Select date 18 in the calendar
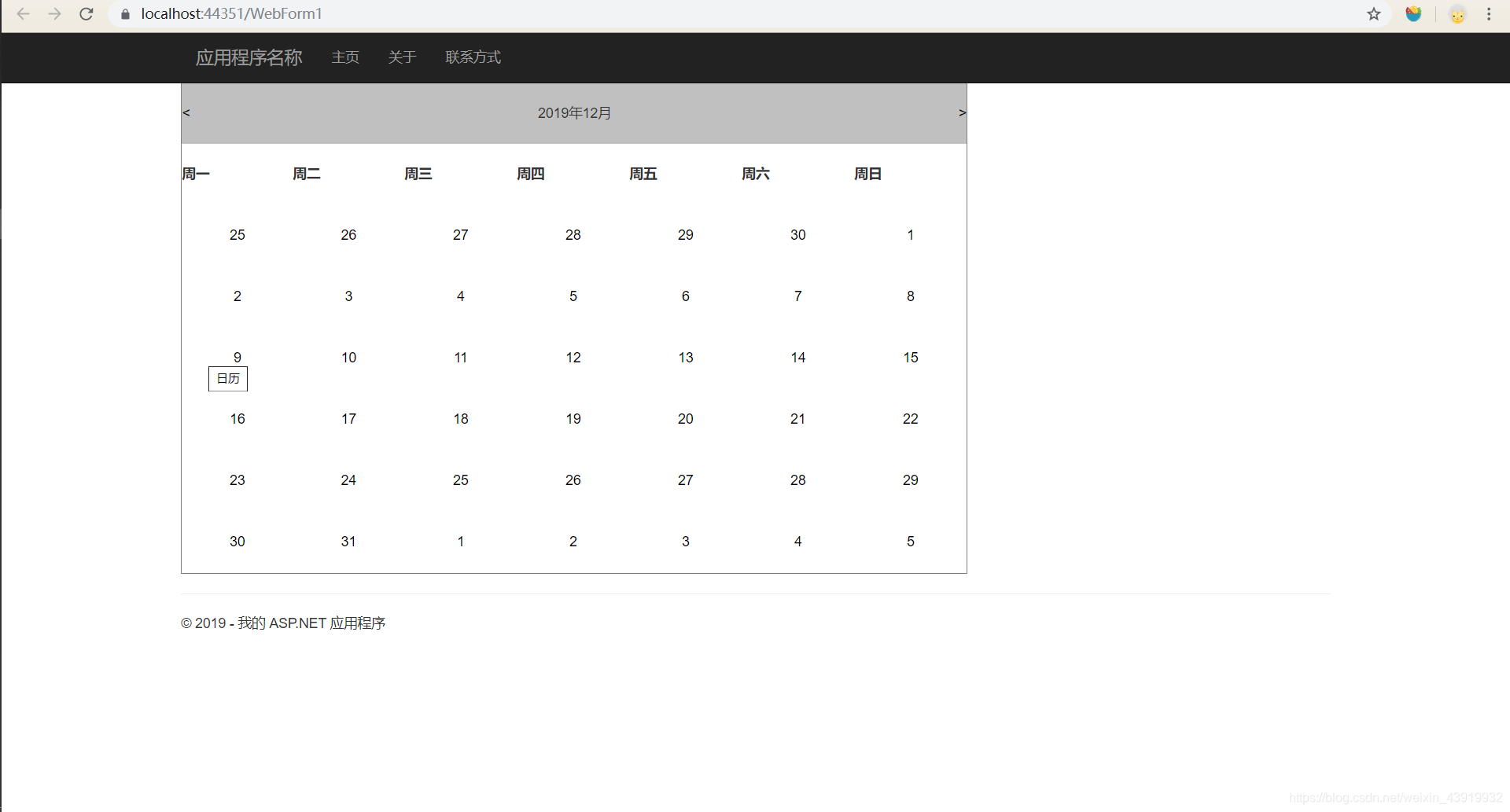 click(x=461, y=419)
